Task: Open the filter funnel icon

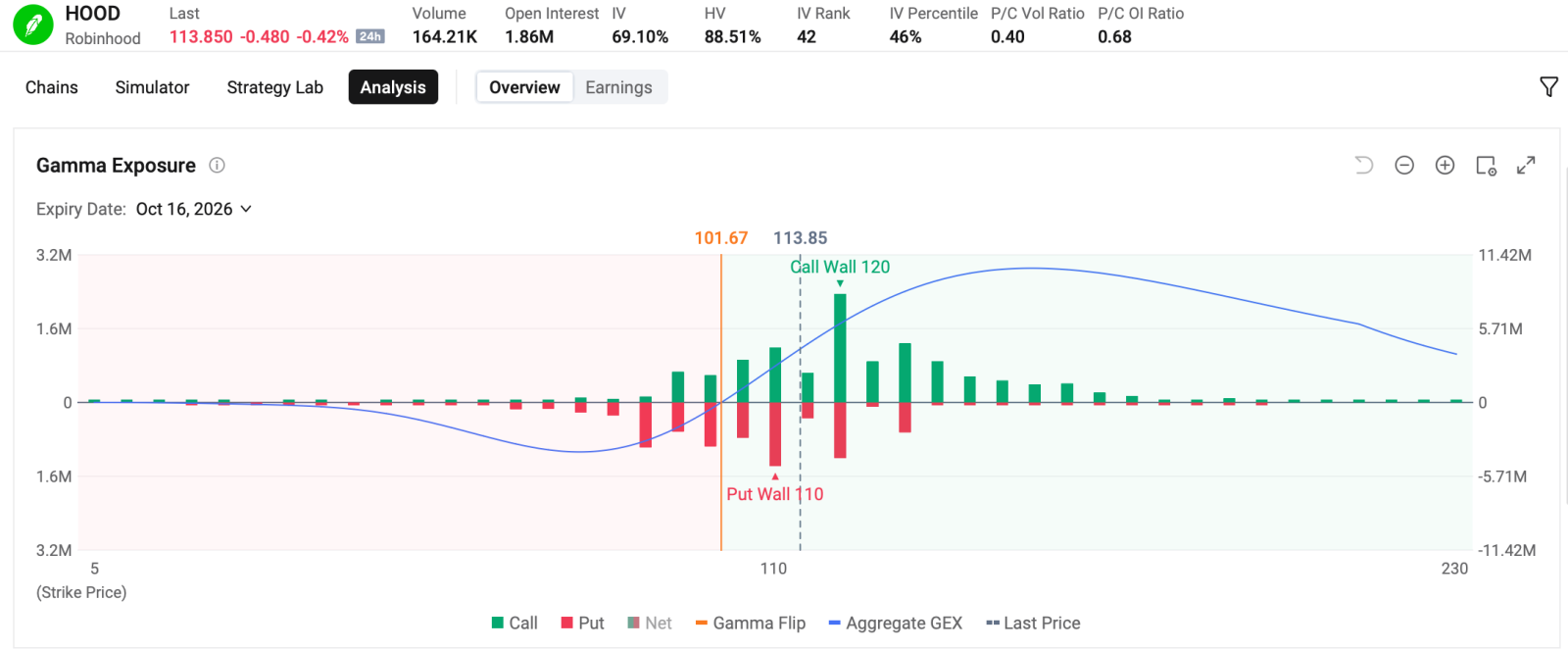Action: pyautogui.click(x=1548, y=87)
